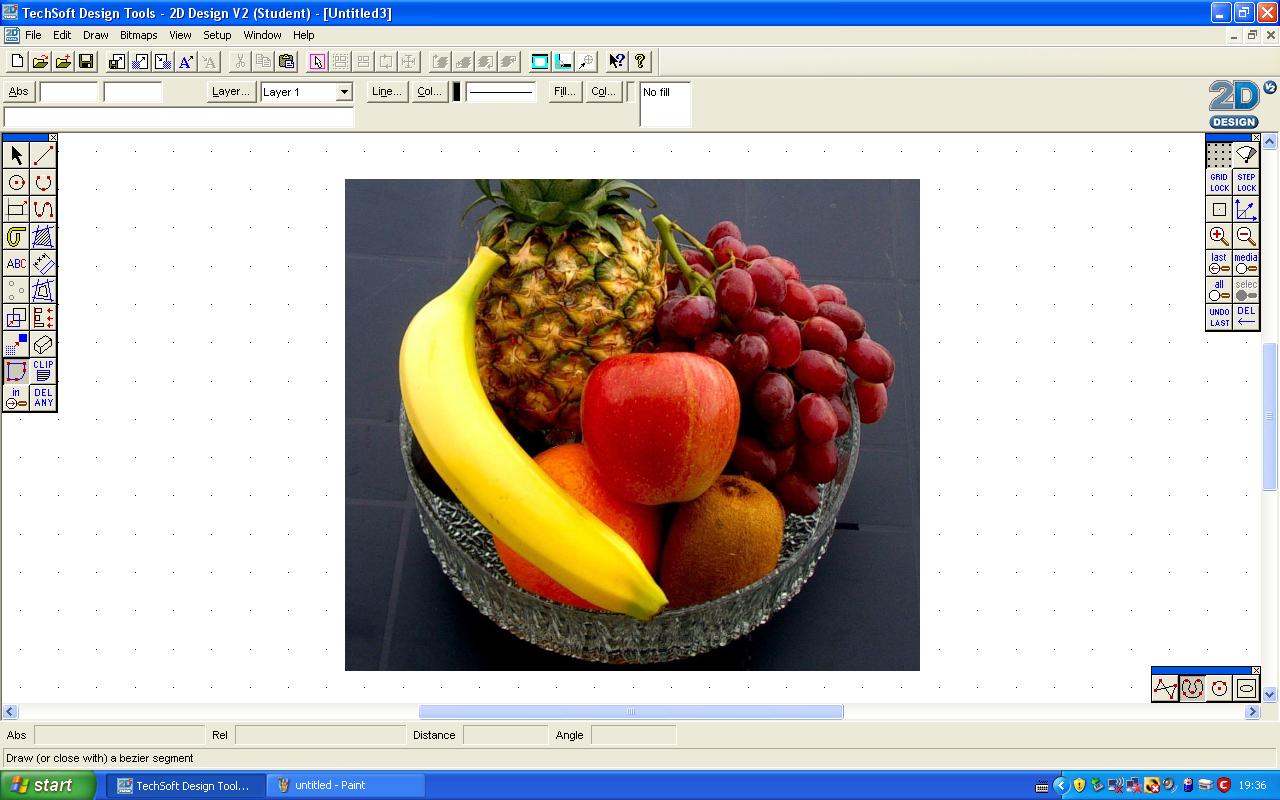Viewport: 1280px width, 800px height.
Task: Open the line style preview selector
Action: tap(501, 92)
